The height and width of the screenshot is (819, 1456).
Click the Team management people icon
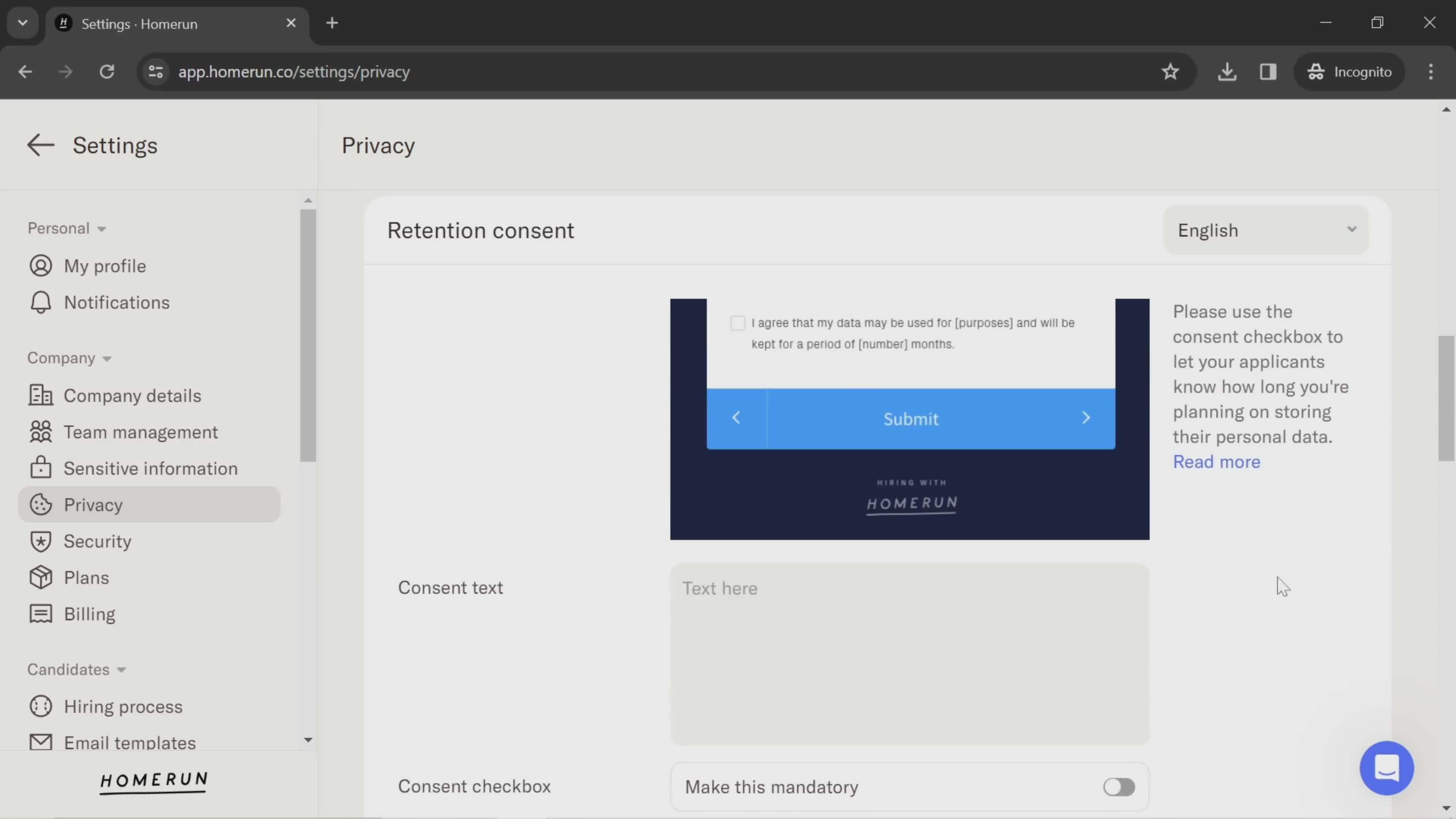pyautogui.click(x=41, y=432)
